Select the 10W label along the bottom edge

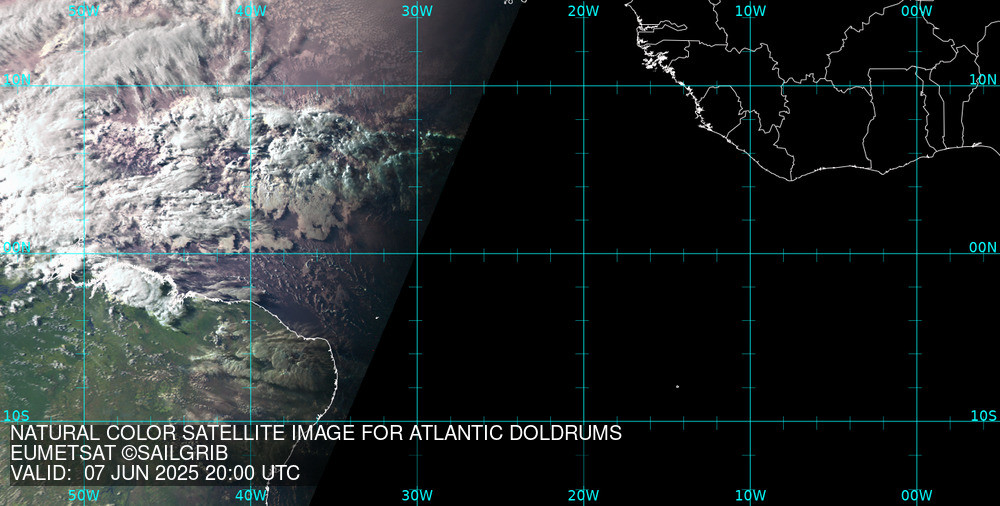(x=750, y=495)
